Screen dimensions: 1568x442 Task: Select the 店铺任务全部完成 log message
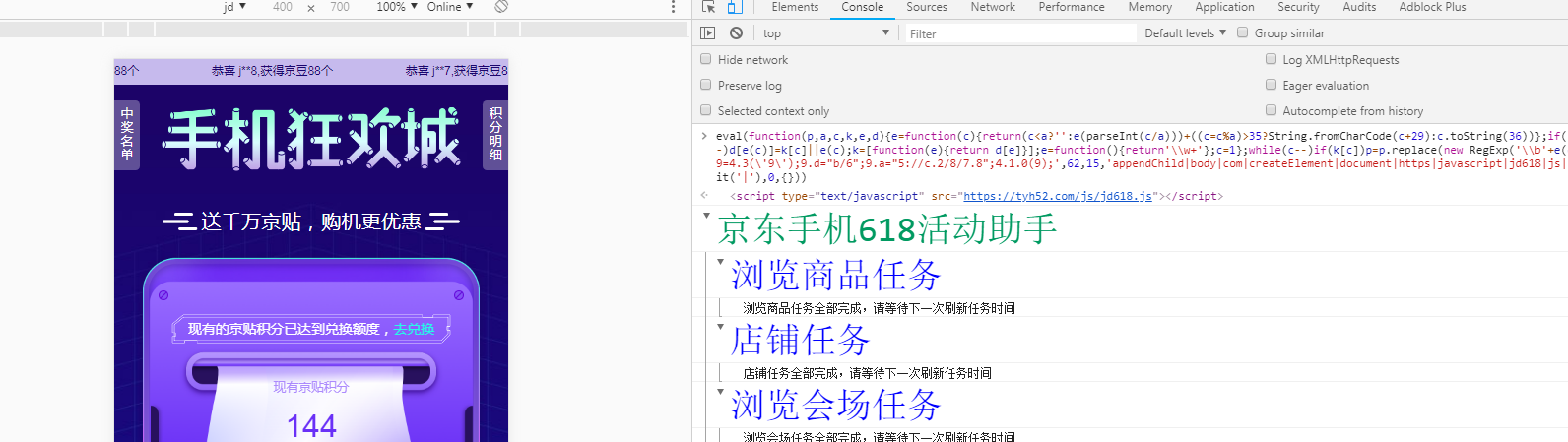[x=867, y=373]
